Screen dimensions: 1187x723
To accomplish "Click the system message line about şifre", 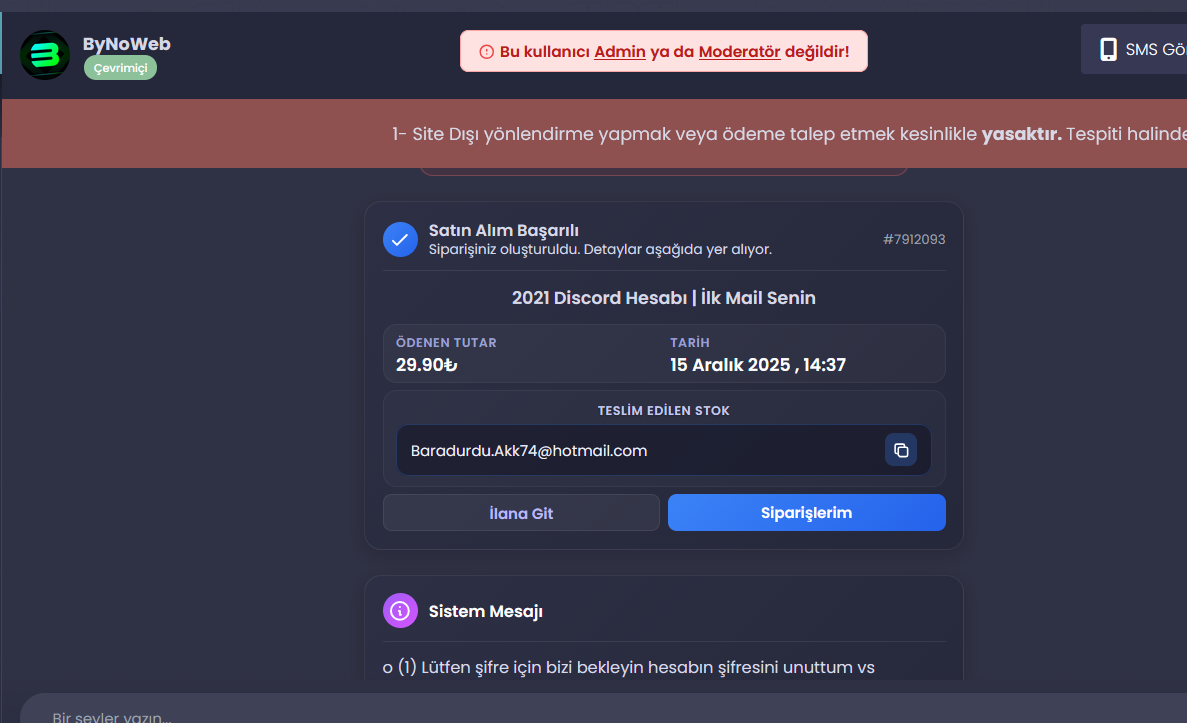I will tap(629, 667).
